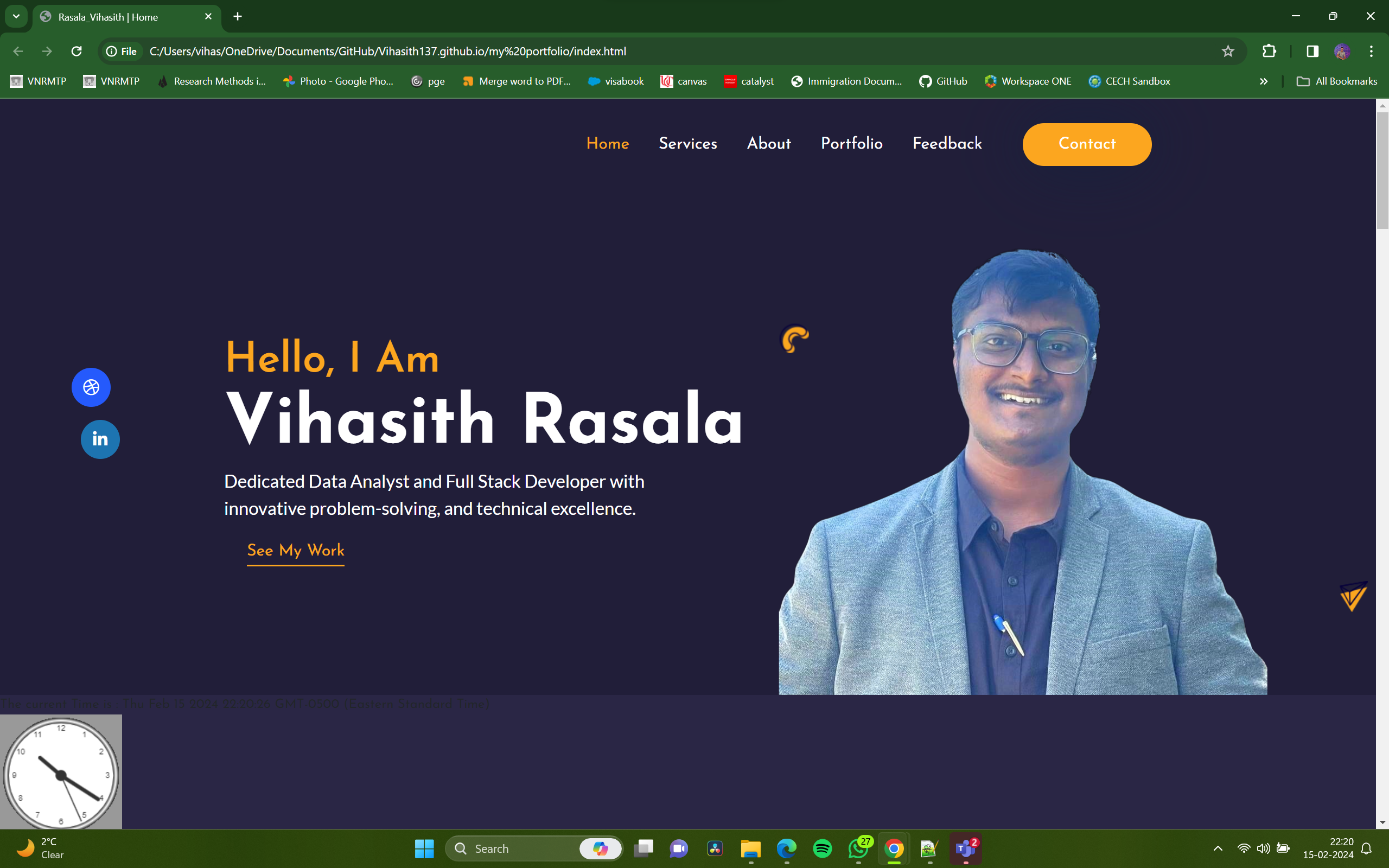Open the See My Work link
The image size is (1389, 868).
click(295, 551)
